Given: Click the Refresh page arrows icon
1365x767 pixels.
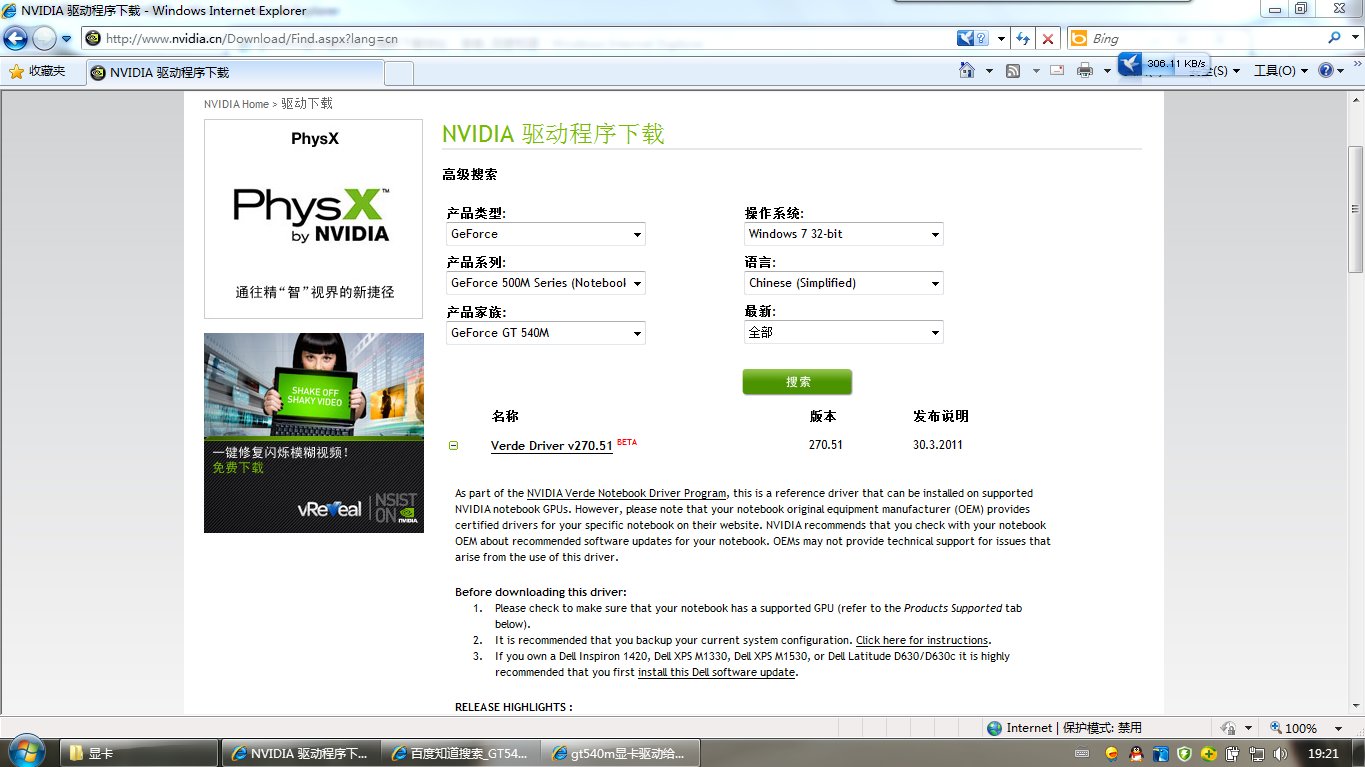Looking at the screenshot, I should pyautogui.click(x=1022, y=39).
